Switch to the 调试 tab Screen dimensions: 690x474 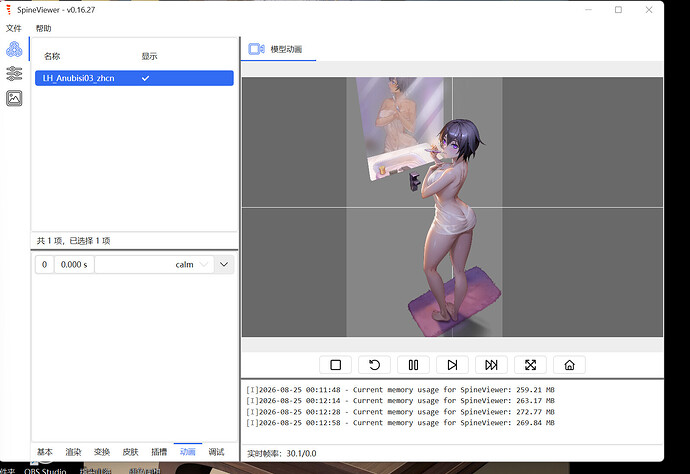tap(217, 452)
